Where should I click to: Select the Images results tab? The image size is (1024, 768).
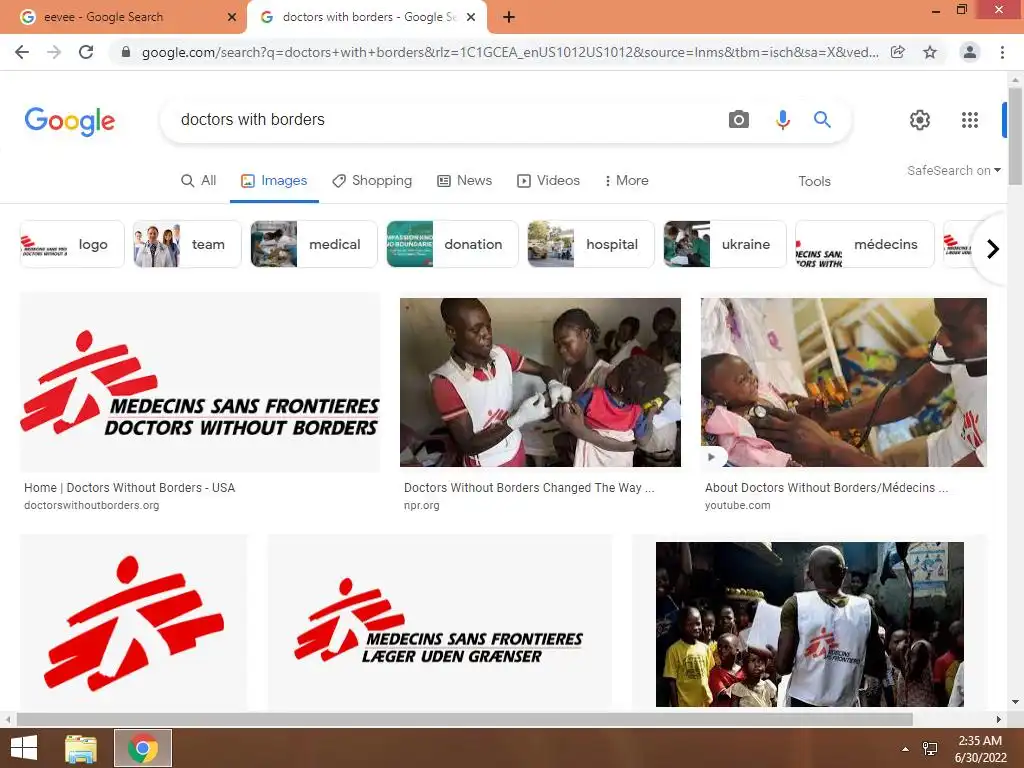click(274, 180)
